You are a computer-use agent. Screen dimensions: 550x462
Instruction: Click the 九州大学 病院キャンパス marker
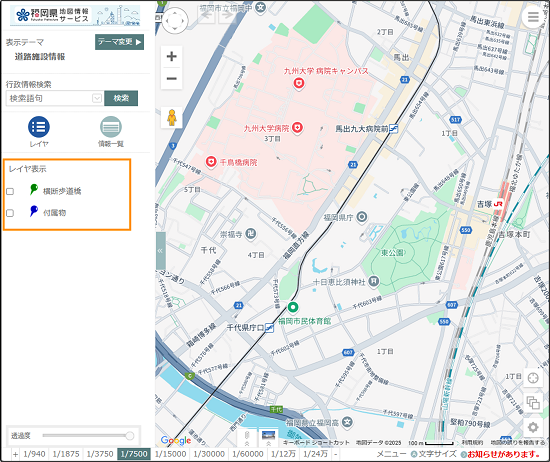[x=299, y=83]
